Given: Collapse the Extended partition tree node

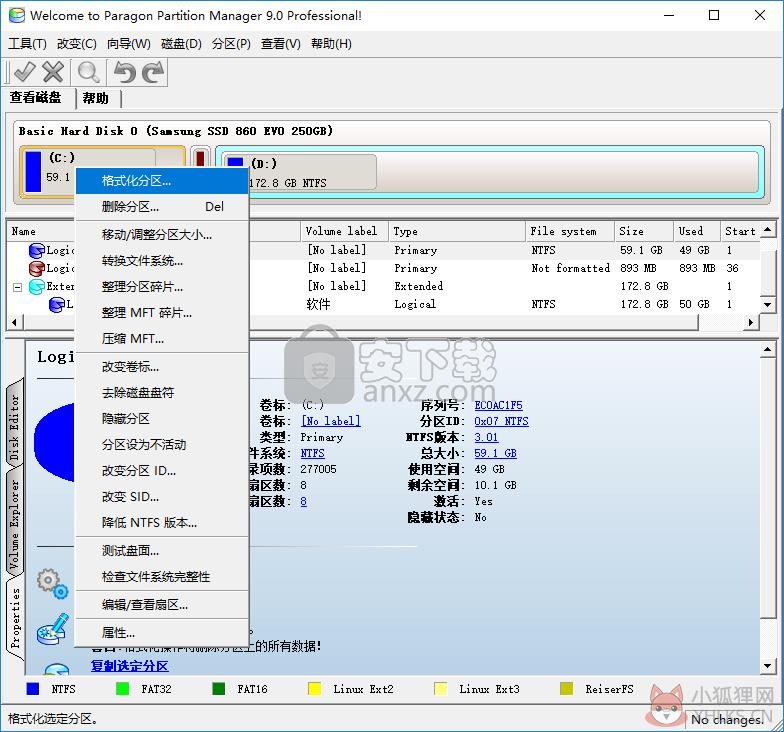Looking at the screenshot, I should (x=18, y=287).
